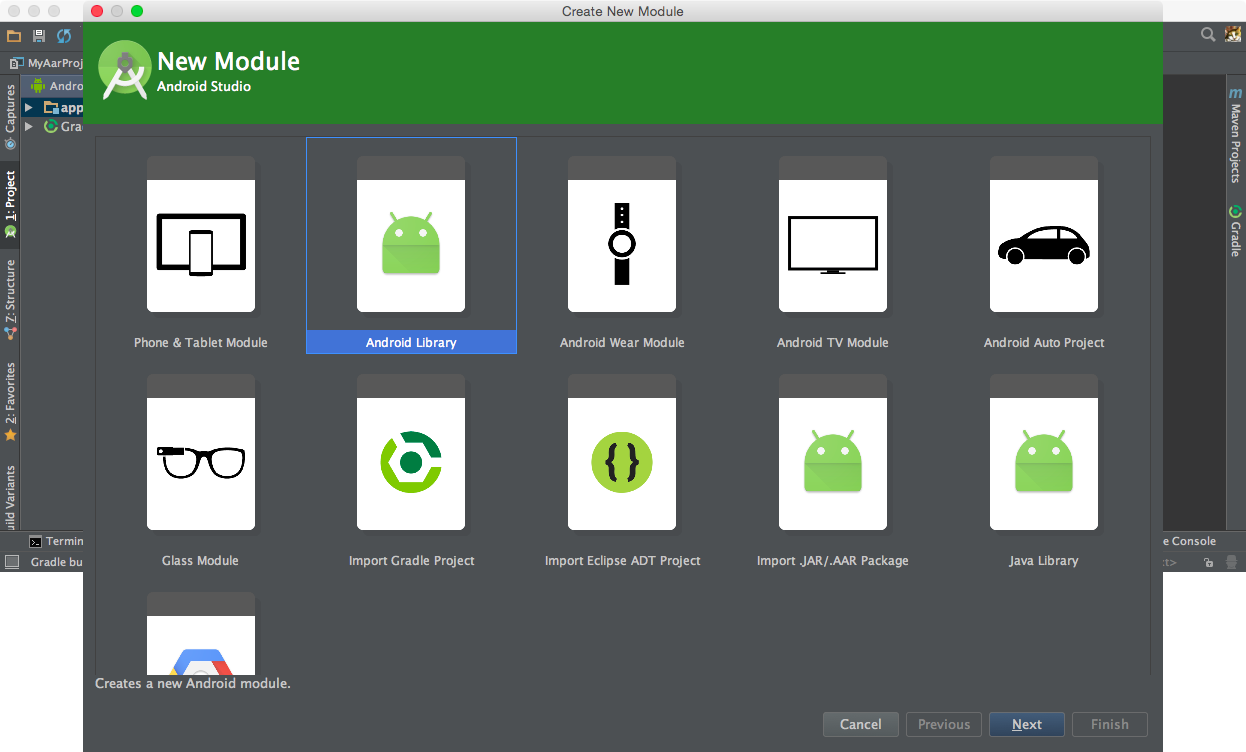Open Search with the magnifier icon

point(1207,34)
